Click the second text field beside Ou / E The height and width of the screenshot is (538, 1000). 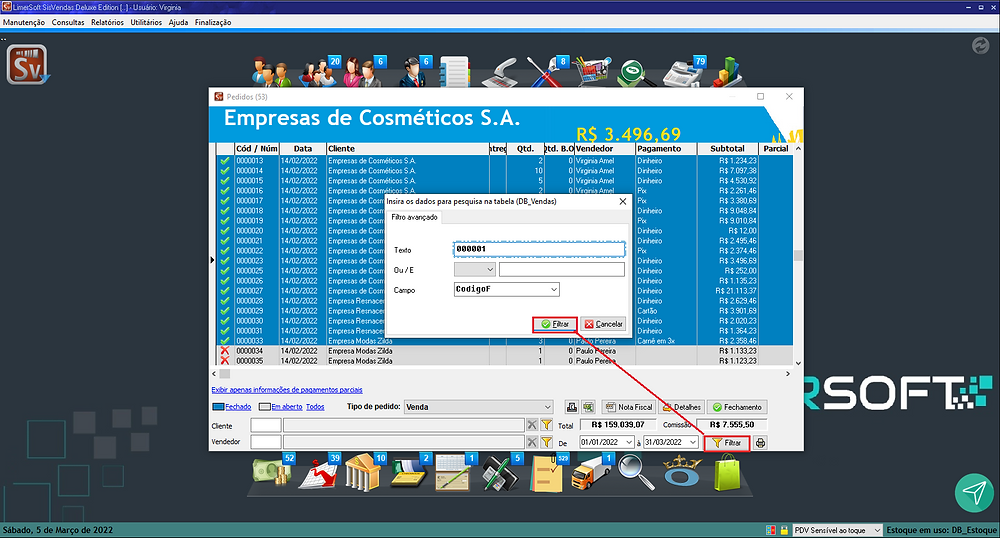(x=561, y=270)
